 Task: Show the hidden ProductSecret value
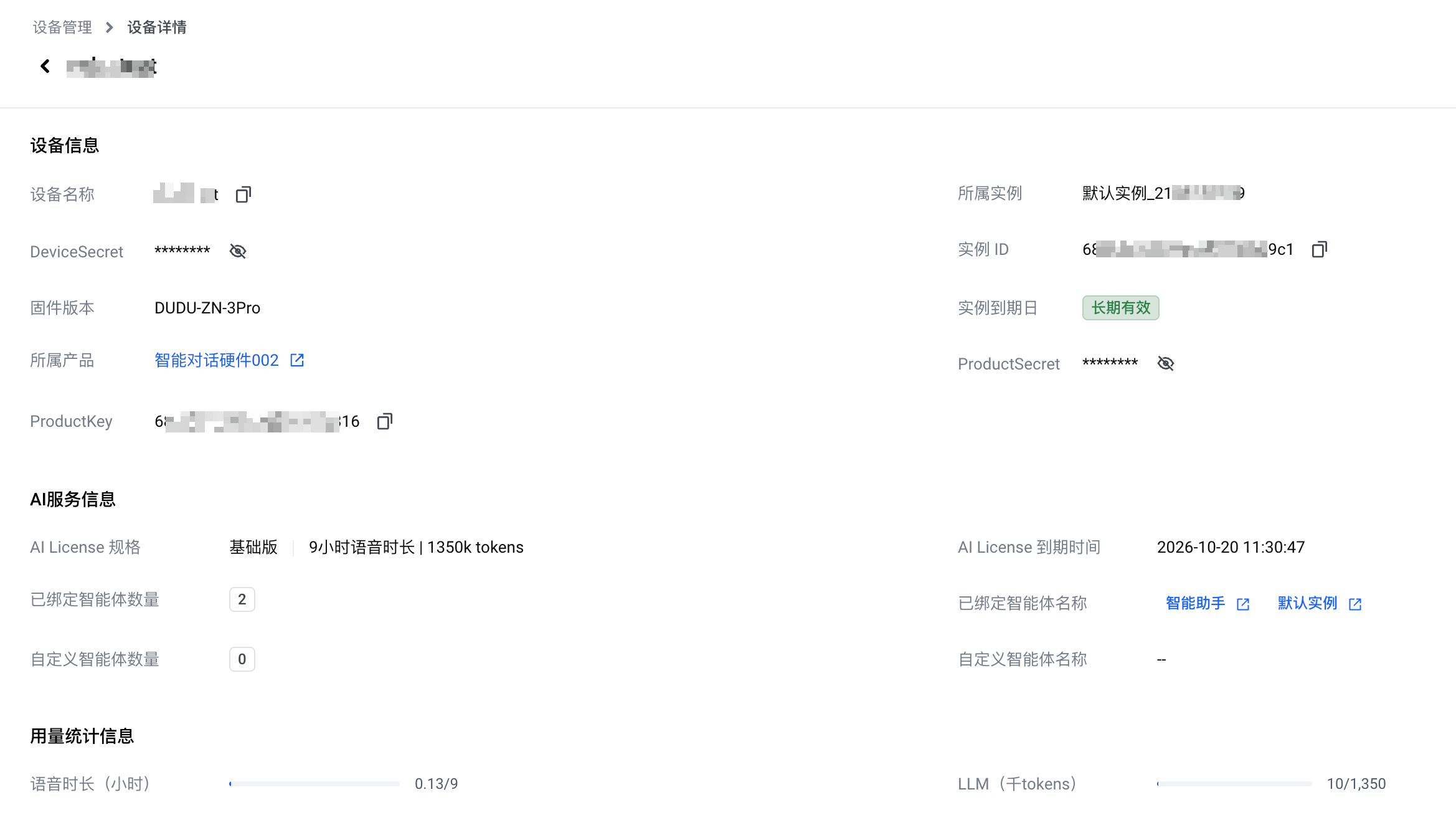[x=1165, y=363]
